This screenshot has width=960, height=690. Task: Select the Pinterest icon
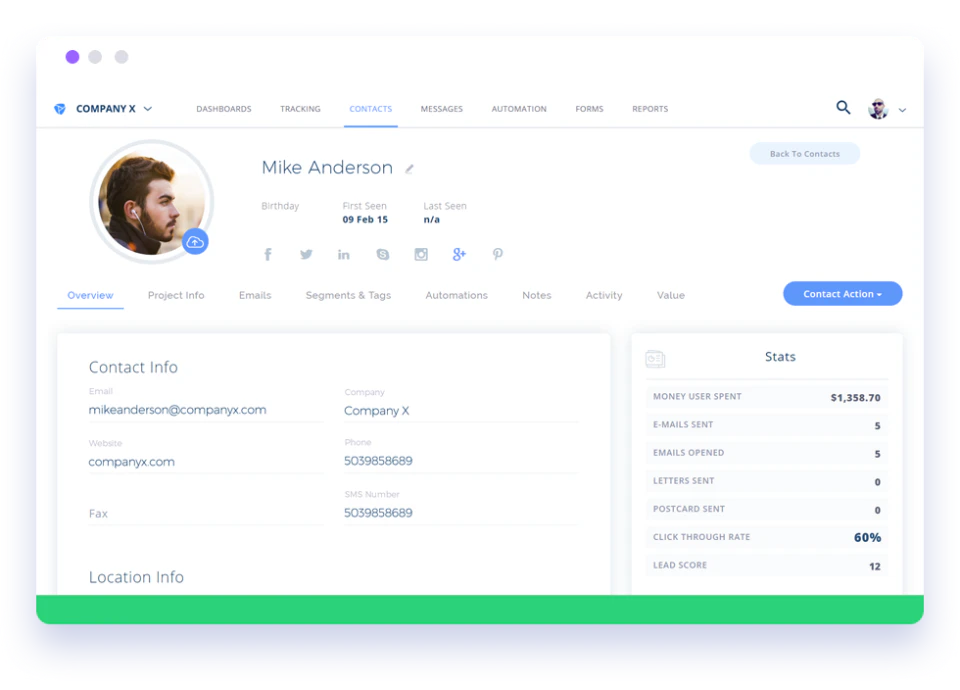pos(497,254)
